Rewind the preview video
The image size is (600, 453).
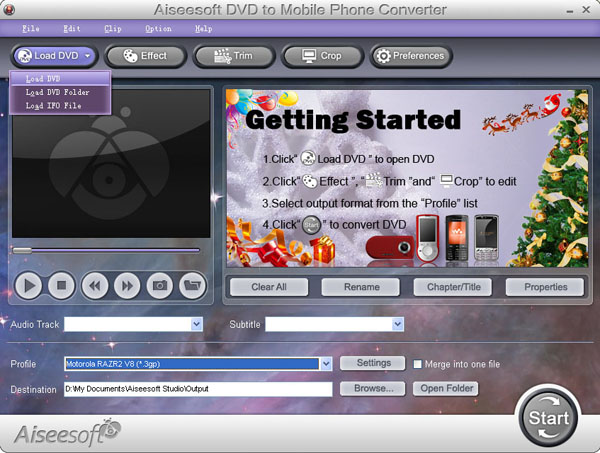click(x=95, y=285)
